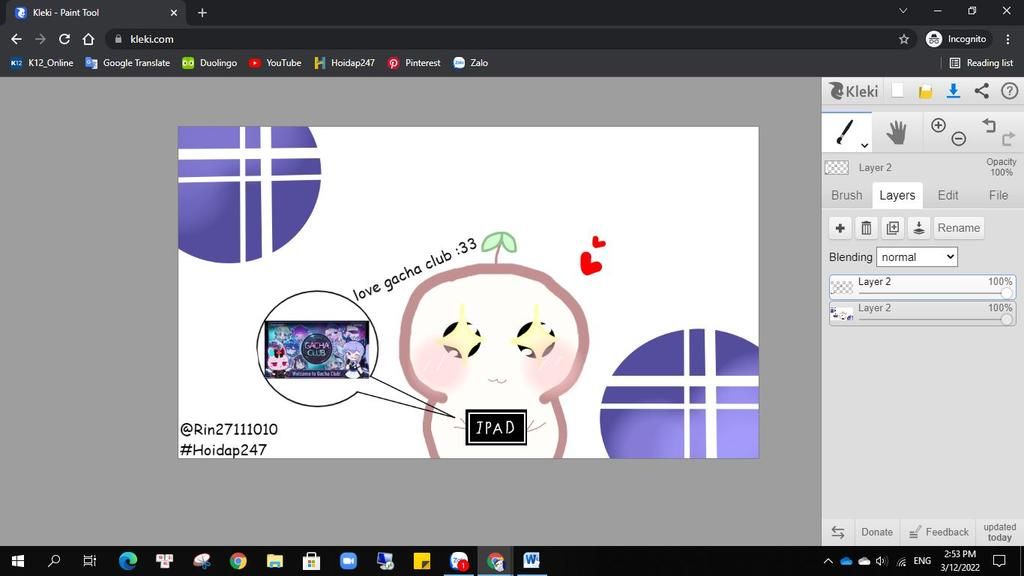Click the Incognito profile indicator
Image resolution: width=1024 pixels, height=576 pixels.
tap(957, 39)
